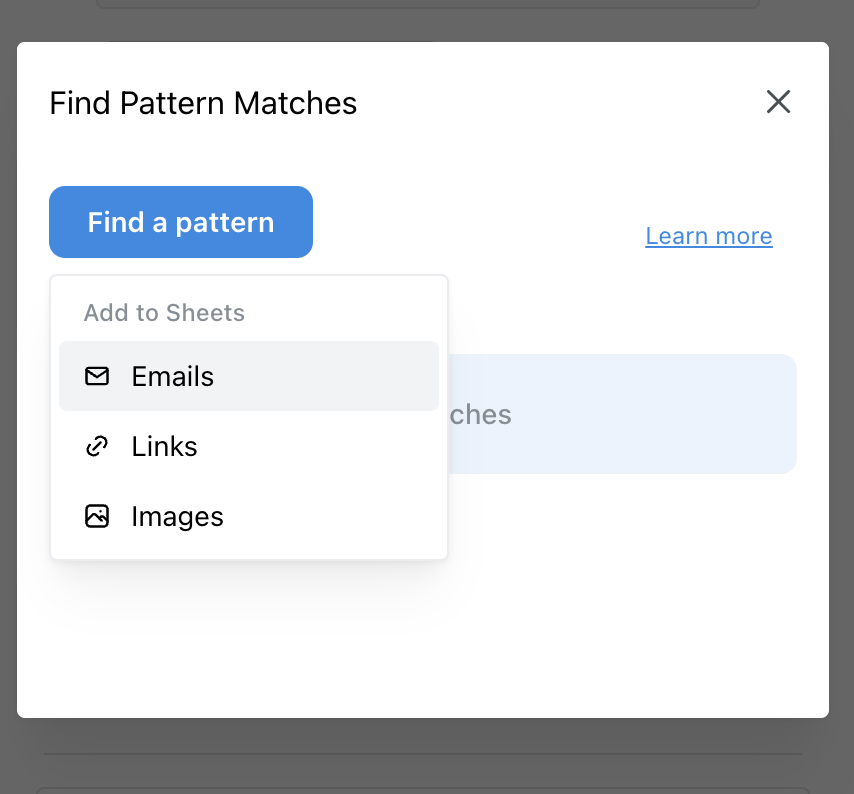Open the Learn more link
854x794 pixels.
(709, 236)
